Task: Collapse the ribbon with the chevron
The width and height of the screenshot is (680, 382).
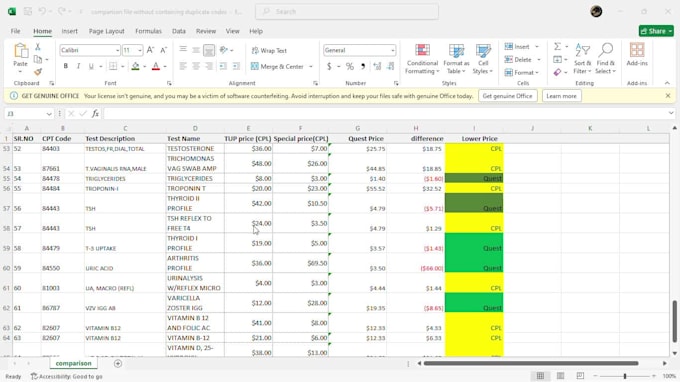Action: tap(667, 83)
